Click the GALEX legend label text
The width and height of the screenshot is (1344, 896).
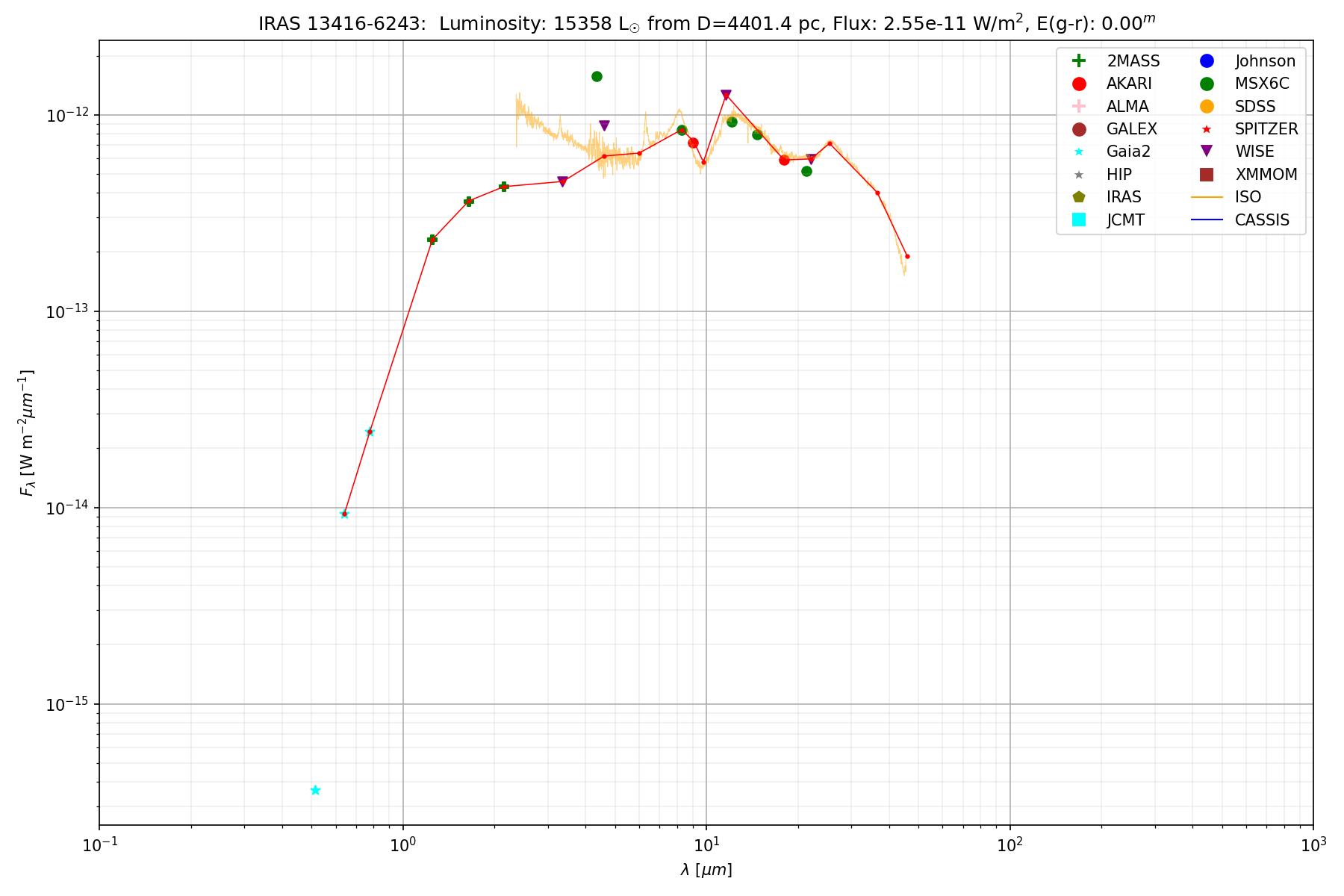[x=1131, y=129]
